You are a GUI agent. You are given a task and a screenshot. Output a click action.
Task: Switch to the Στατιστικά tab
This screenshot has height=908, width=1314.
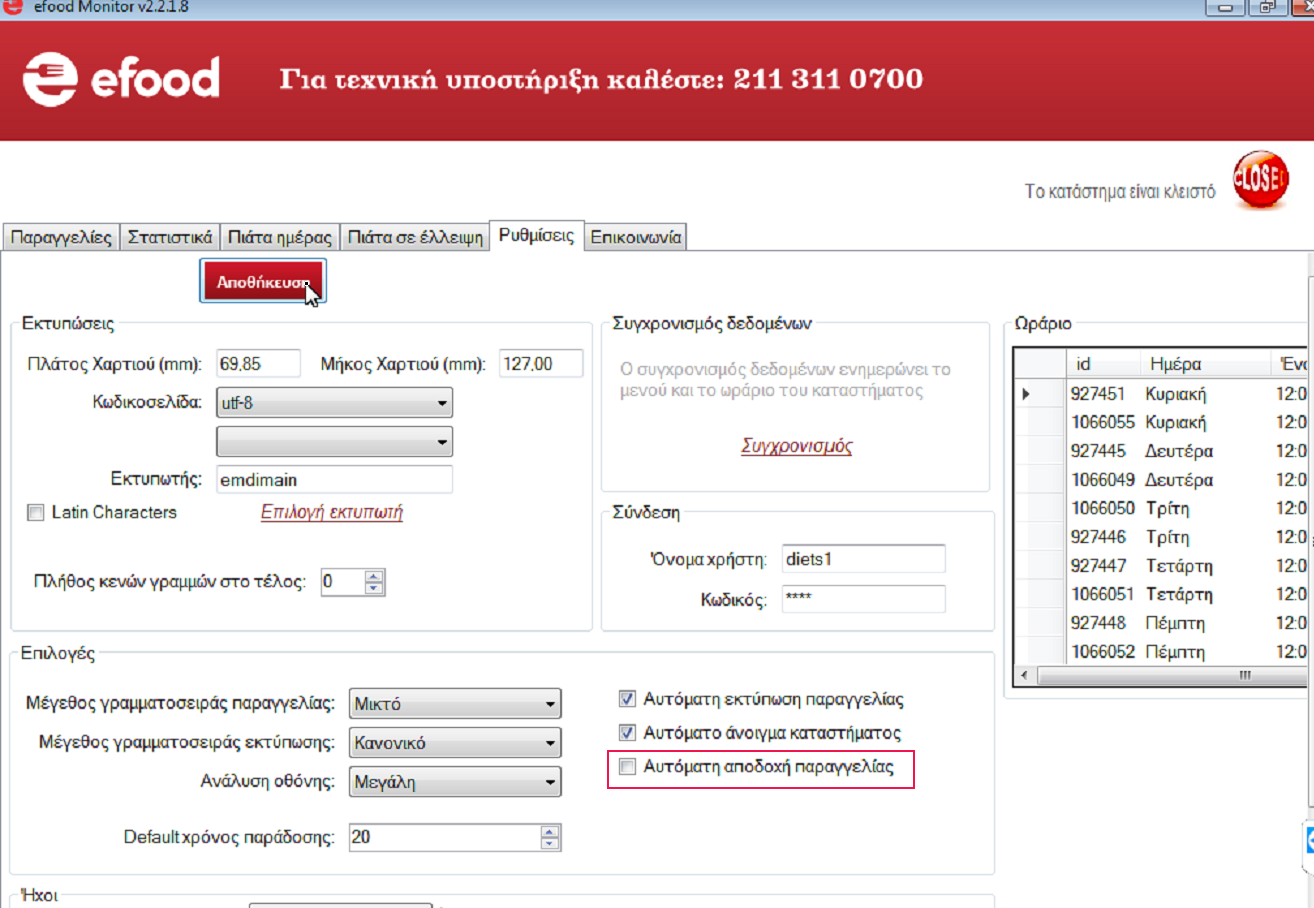(170, 238)
